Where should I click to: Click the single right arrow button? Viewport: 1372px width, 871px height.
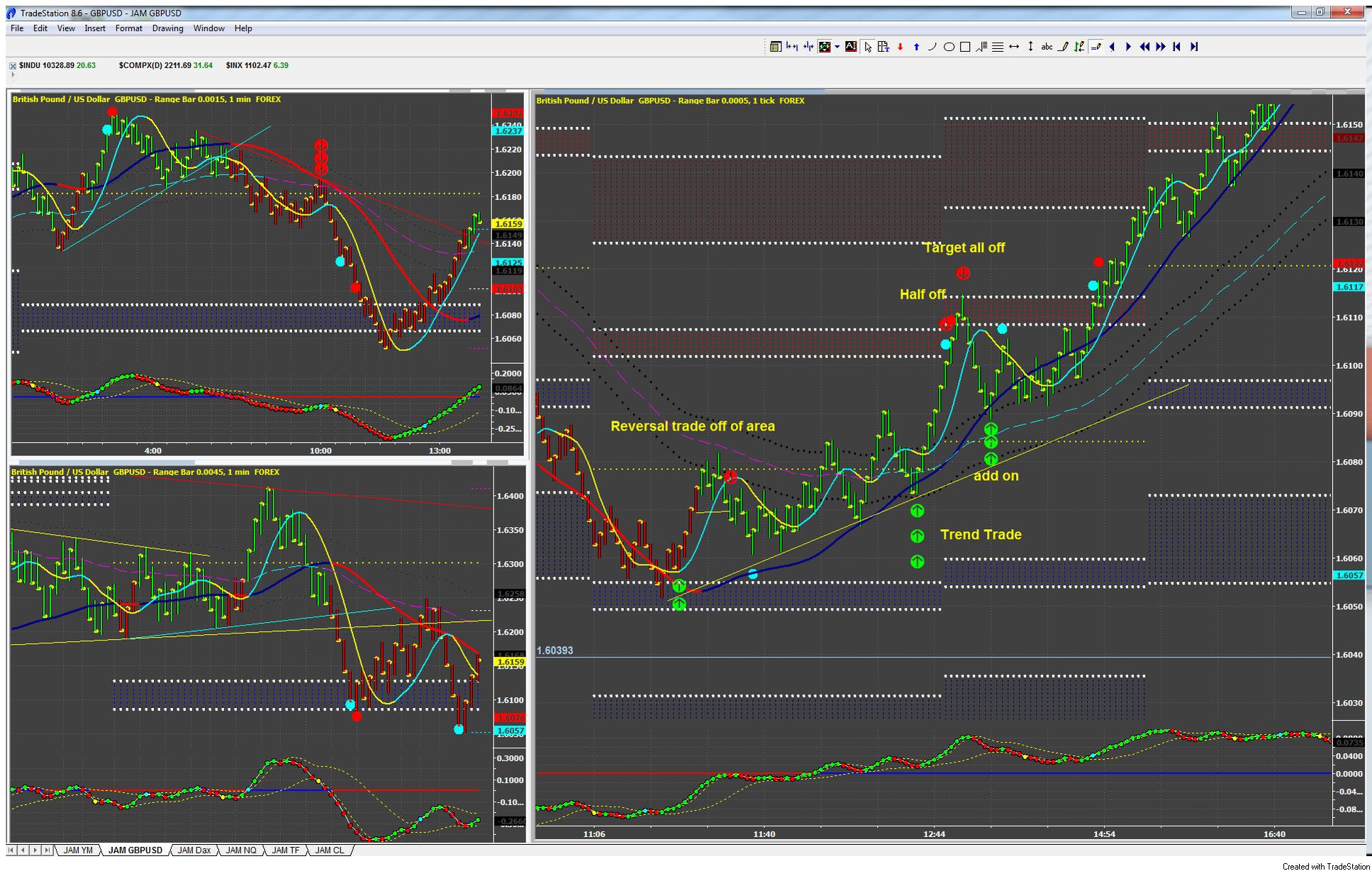click(1128, 47)
